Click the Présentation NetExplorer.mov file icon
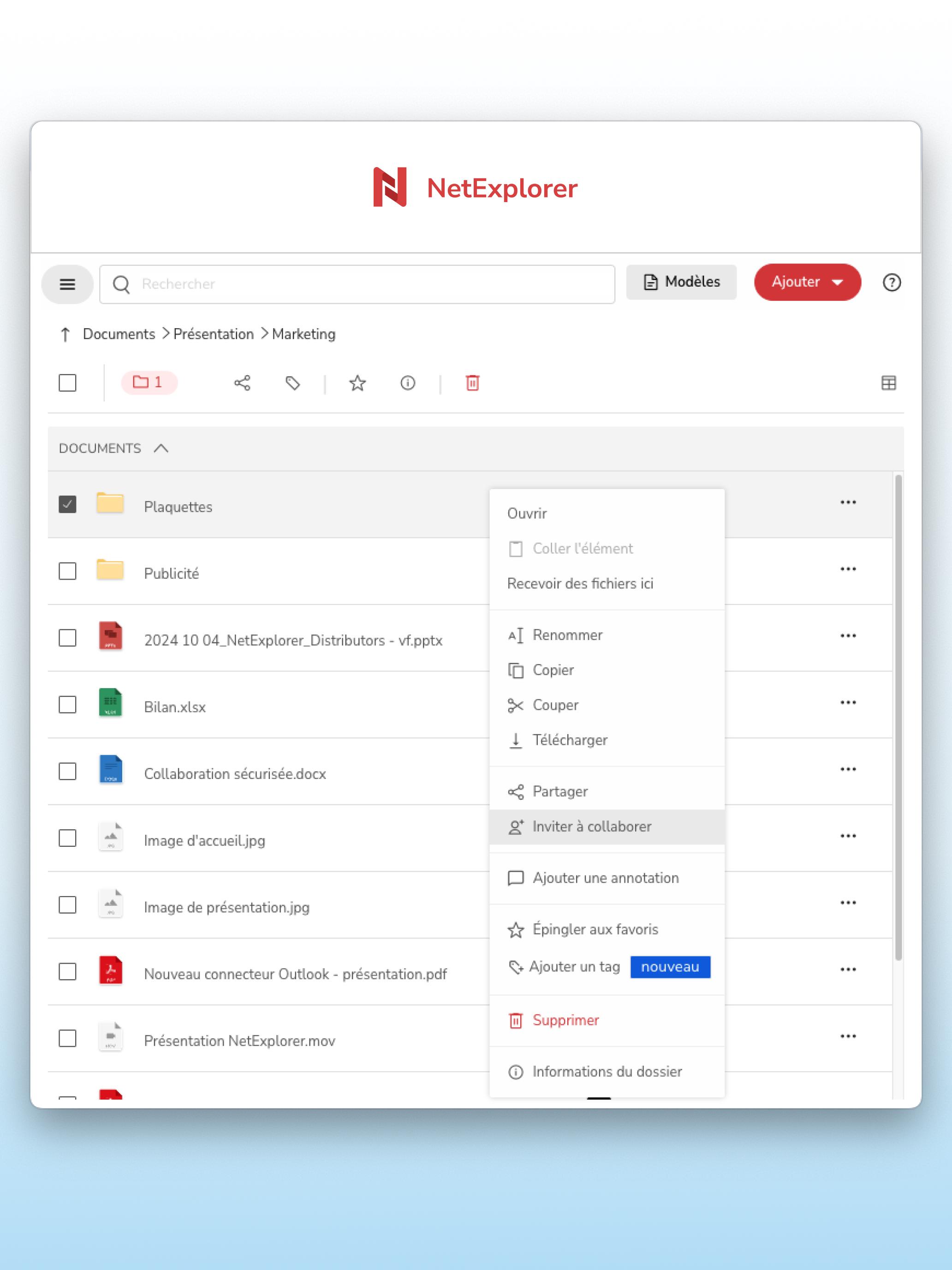 [110, 1036]
